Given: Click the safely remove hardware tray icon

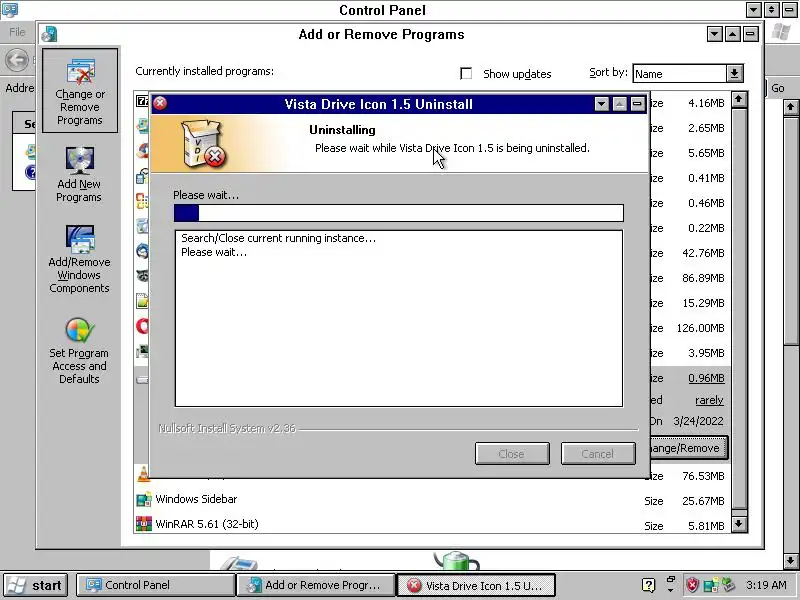Looking at the screenshot, I should [728, 585].
